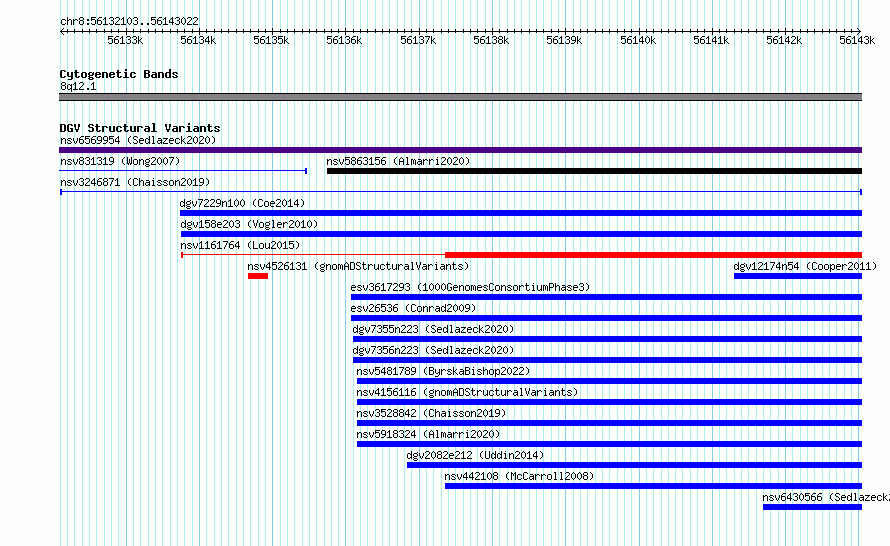
Task: Select nsv442108 (McCarroll2008) label
Action: 519,476
